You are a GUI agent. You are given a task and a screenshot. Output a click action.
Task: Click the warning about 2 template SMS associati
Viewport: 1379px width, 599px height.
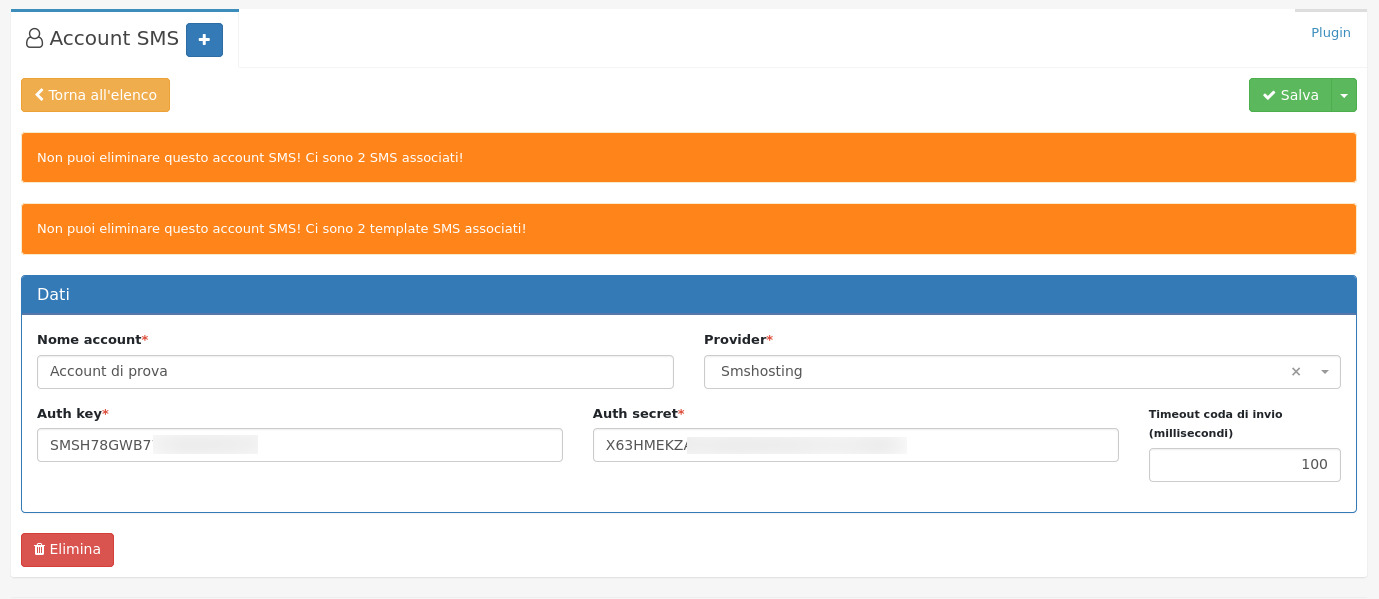click(281, 229)
